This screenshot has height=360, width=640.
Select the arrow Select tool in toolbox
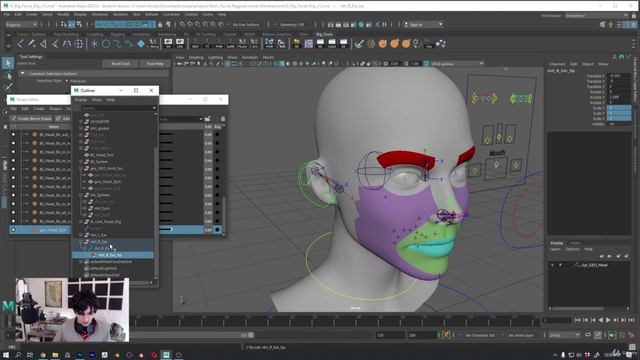coord(8,63)
